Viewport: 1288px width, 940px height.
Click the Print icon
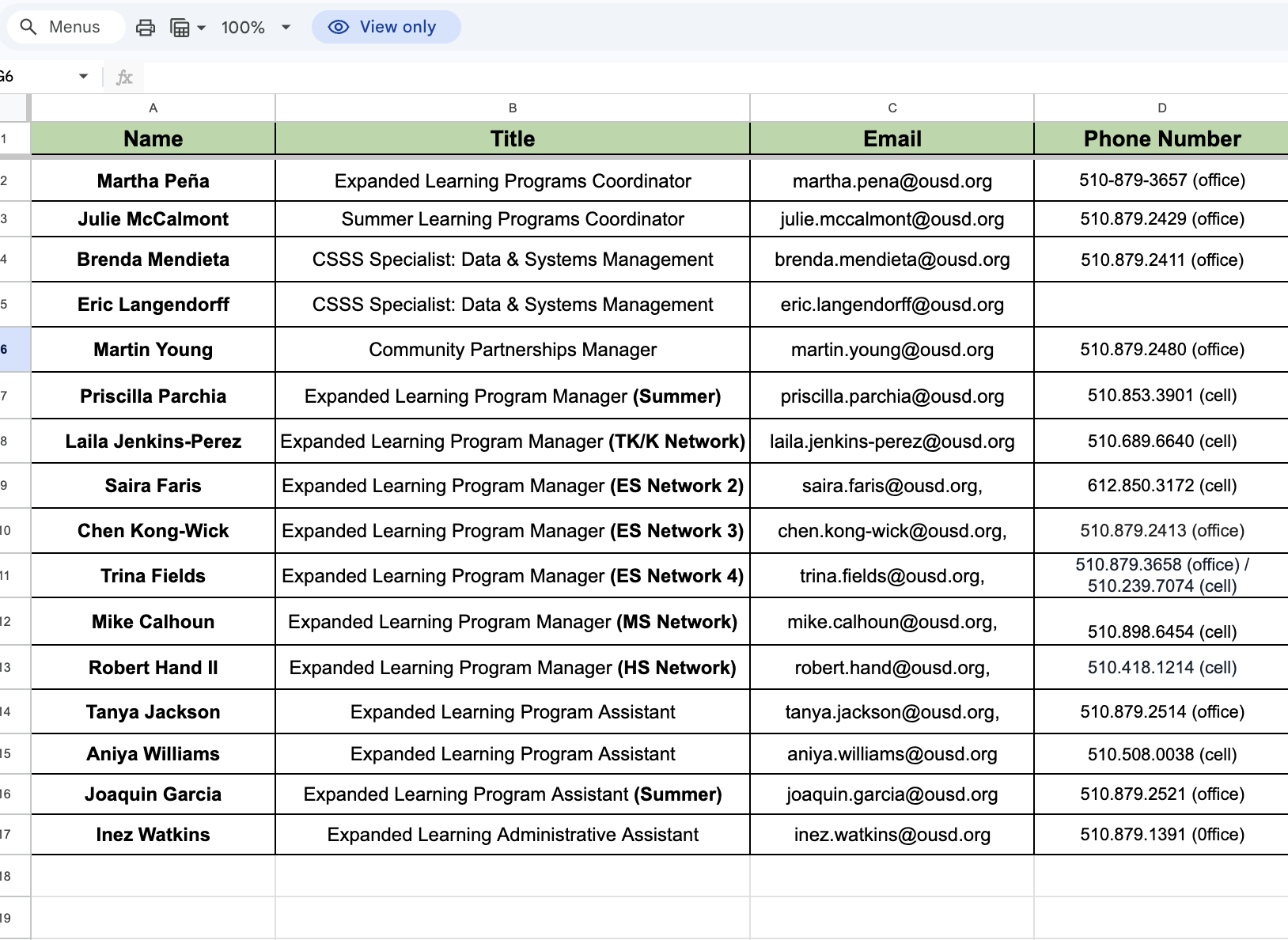(x=146, y=28)
